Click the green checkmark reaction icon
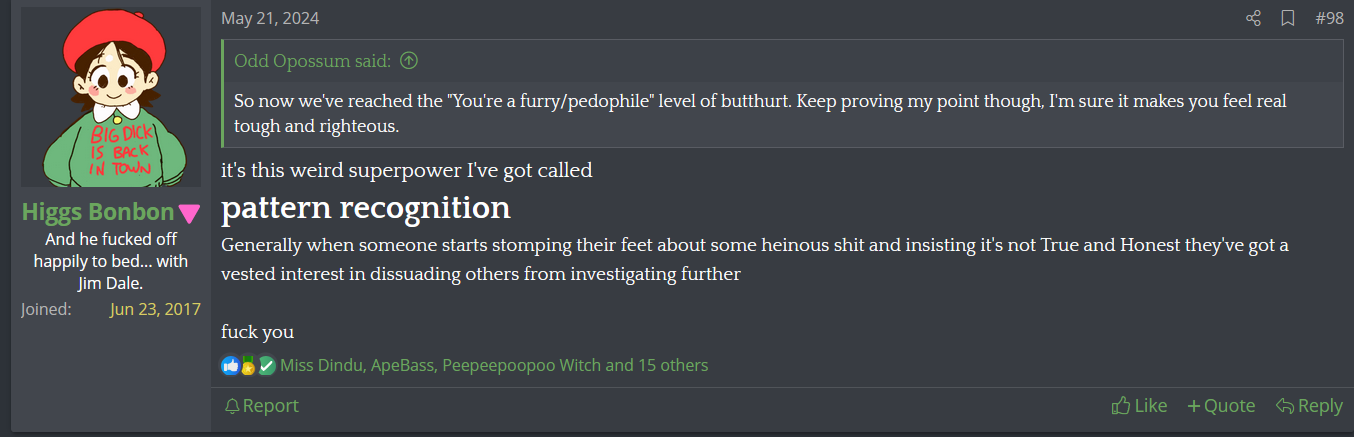This screenshot has width=1354, height=437. tap(266, 366)
